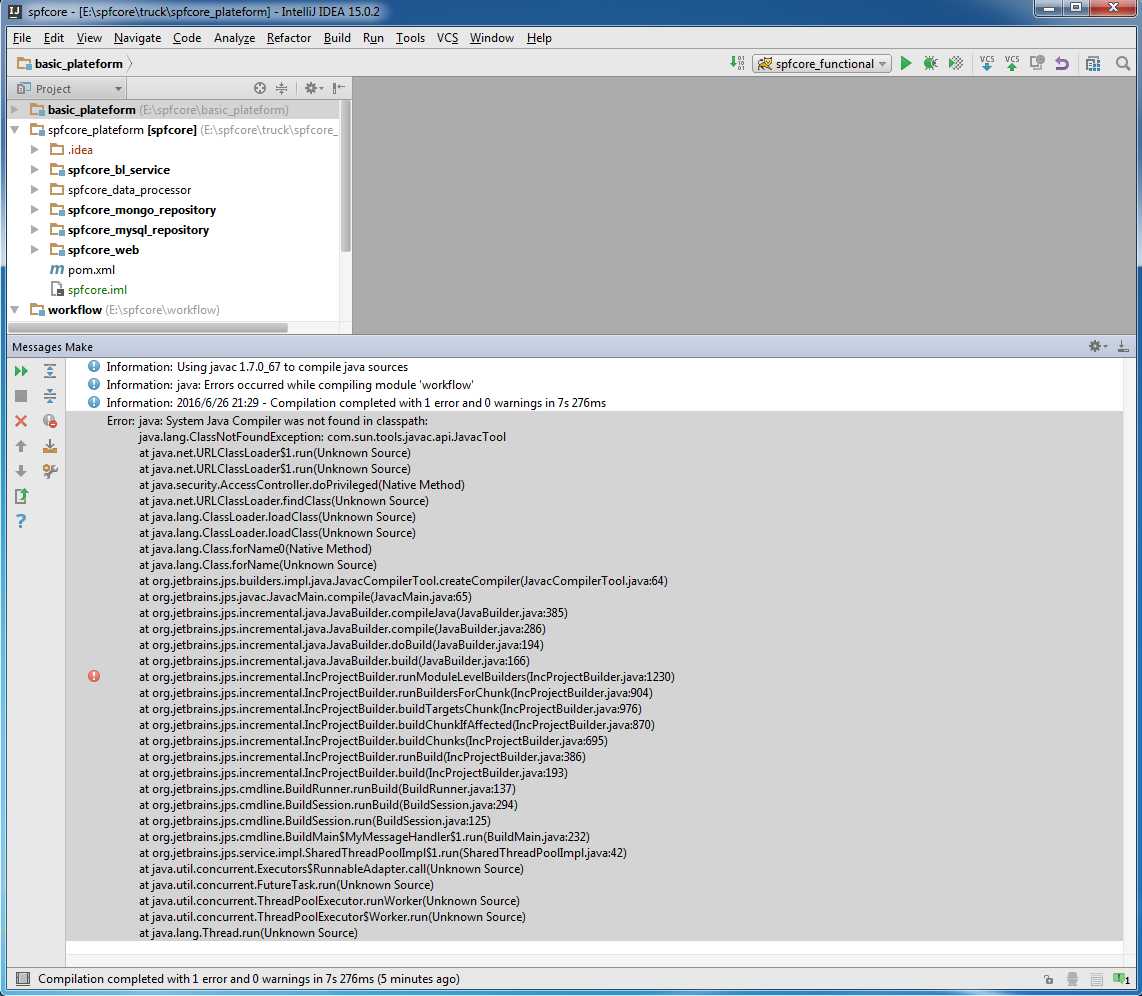
Task: Expand the spfcore_data_processor folder
Action: (x=34, y=190)
